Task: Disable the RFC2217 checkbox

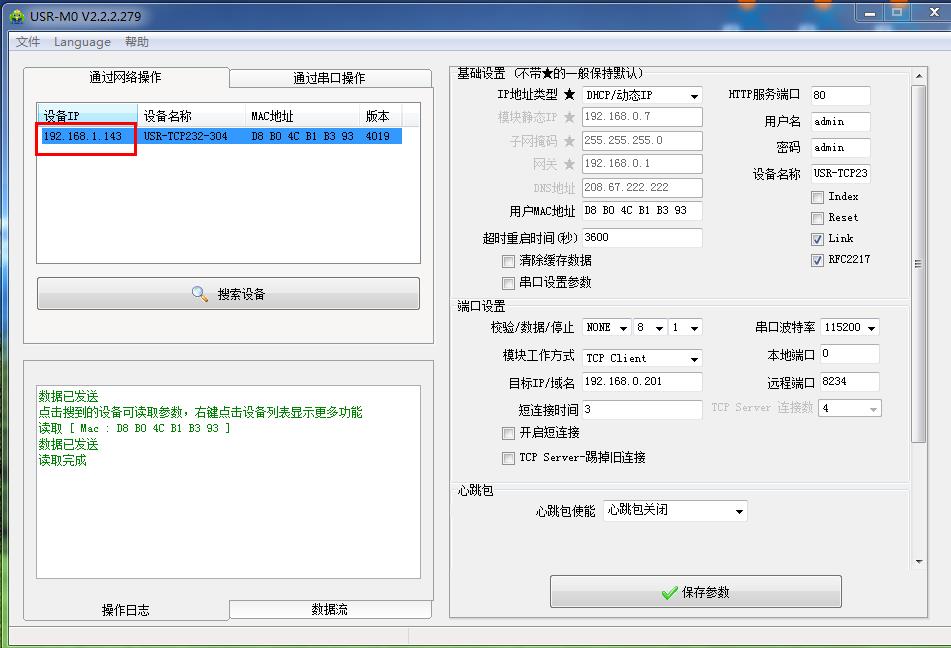Action: pos(818,260)
